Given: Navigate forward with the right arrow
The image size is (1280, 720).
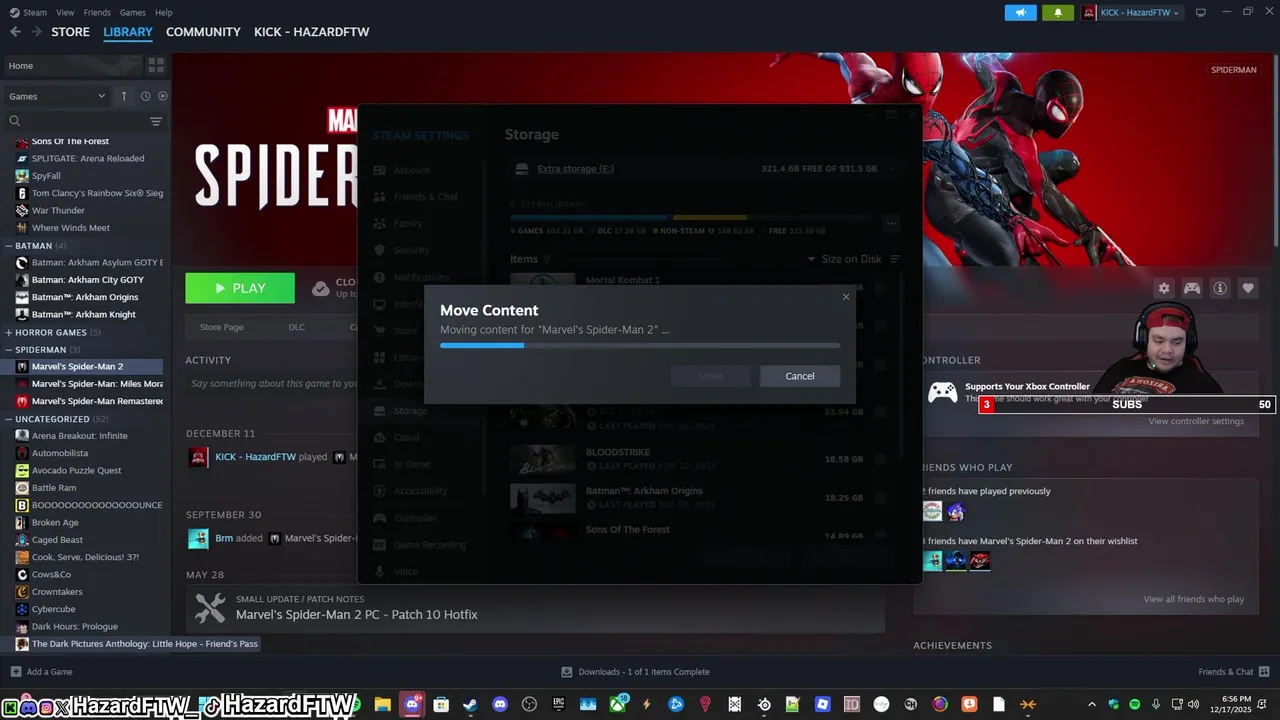Looking at the screenshot, I should pyautogui.click(x=36, y=32).
